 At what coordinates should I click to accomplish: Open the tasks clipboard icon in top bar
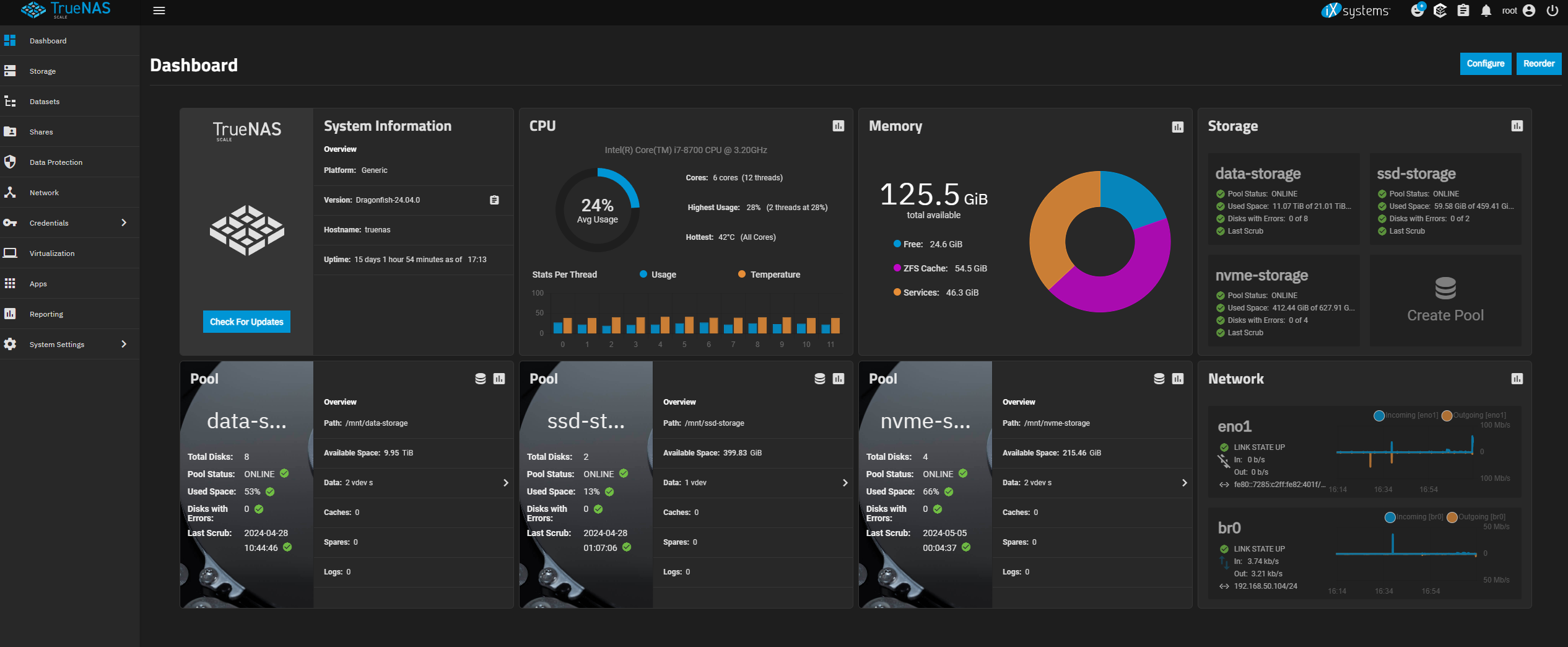[x=1463, y=11]
